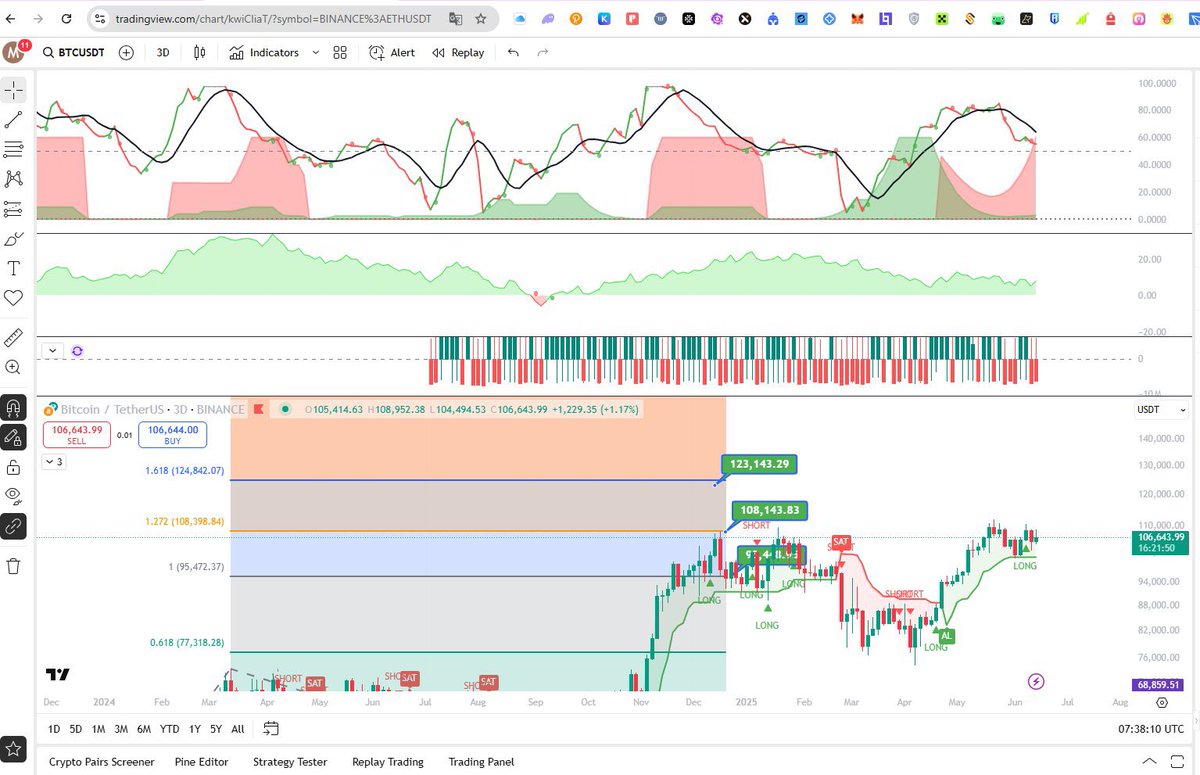Toggle drawings sync link icon
1200x775 pixels.
coord(14,526)
